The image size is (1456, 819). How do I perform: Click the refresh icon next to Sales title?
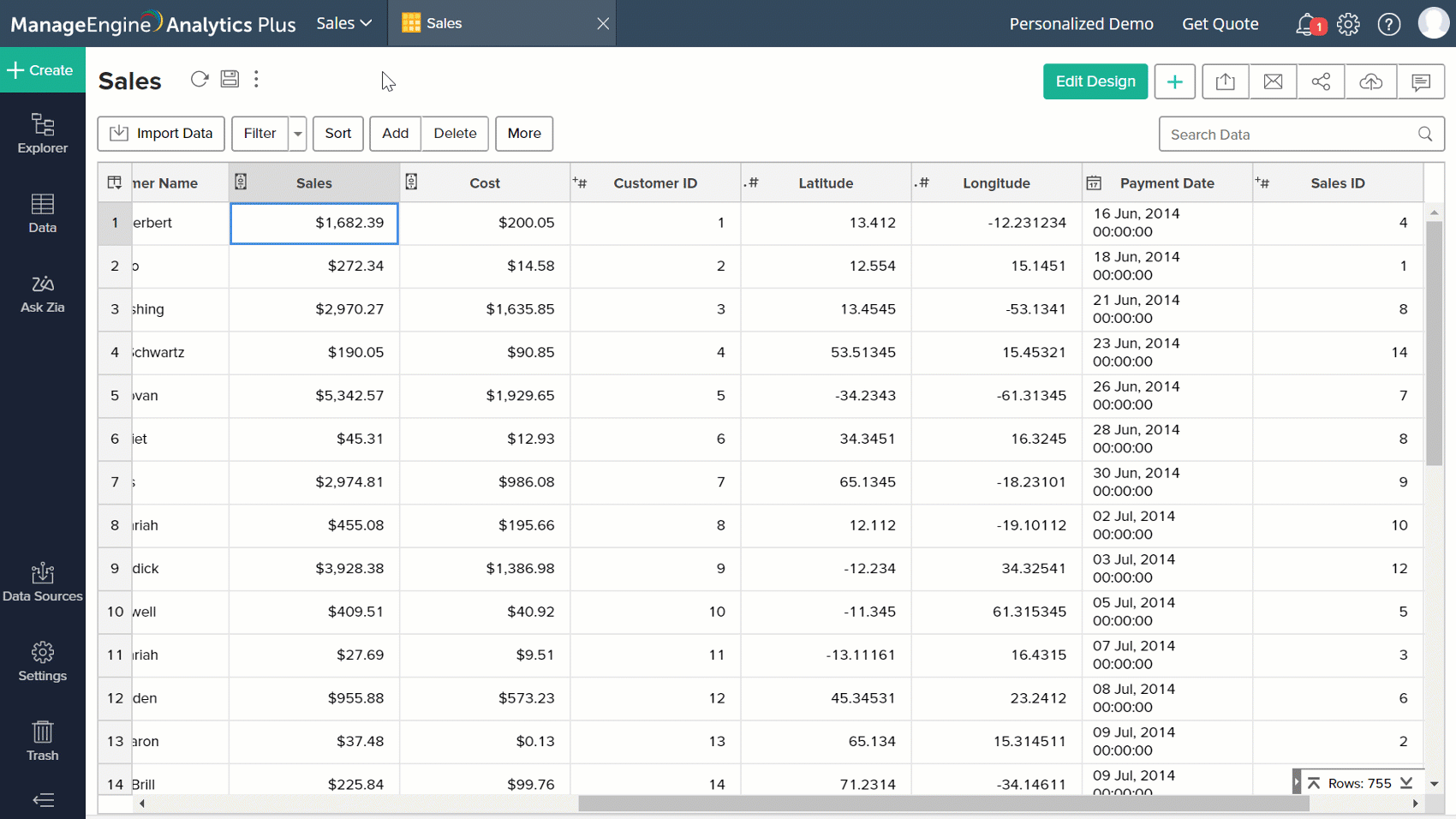click(200, 80)
